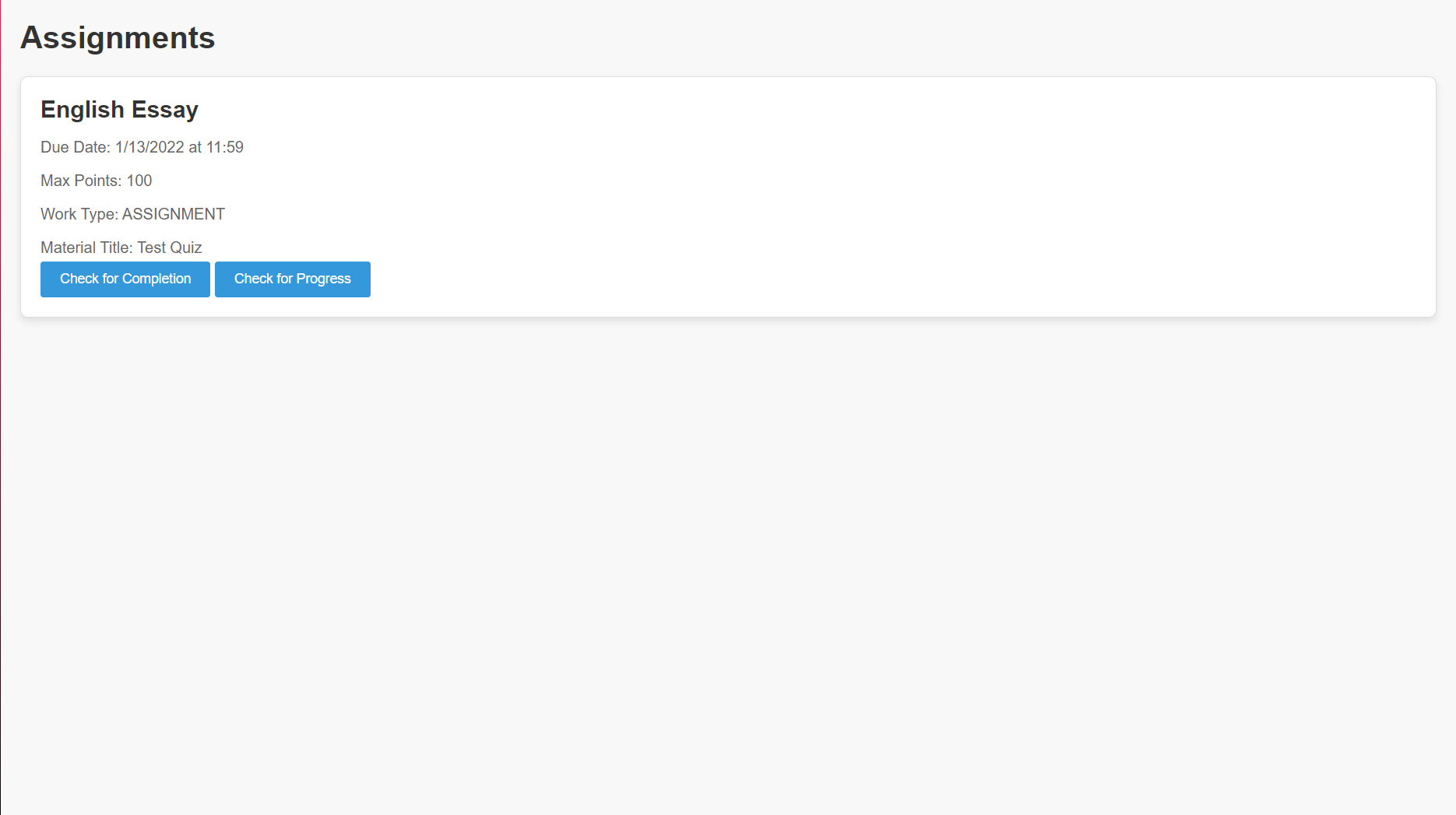The height and width of the screenshot is (815, 1456).
Task: Click the blank page area below the card
Action: pos(728,560)
